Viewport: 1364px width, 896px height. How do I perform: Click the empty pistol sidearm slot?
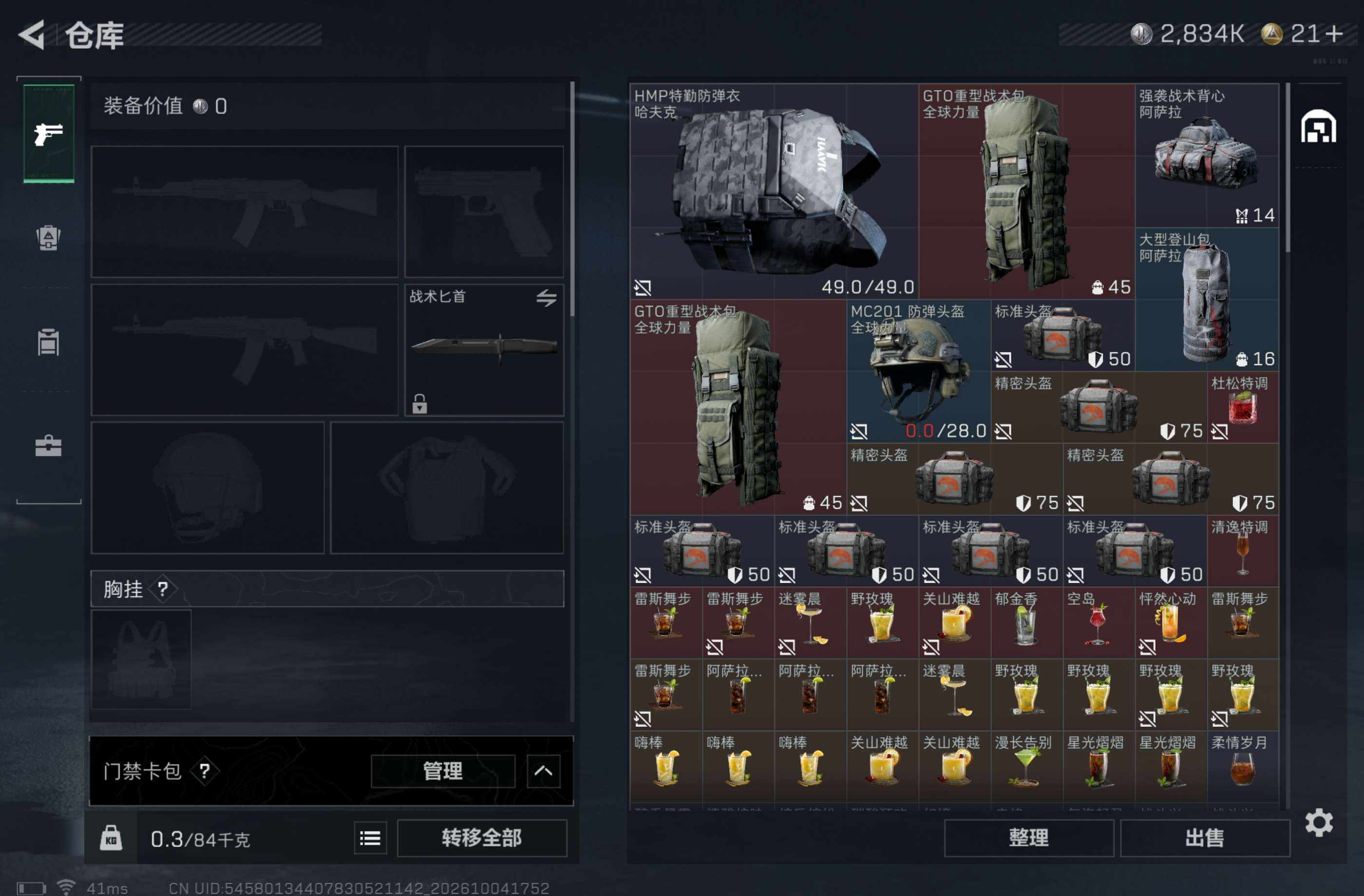point(484,211)
